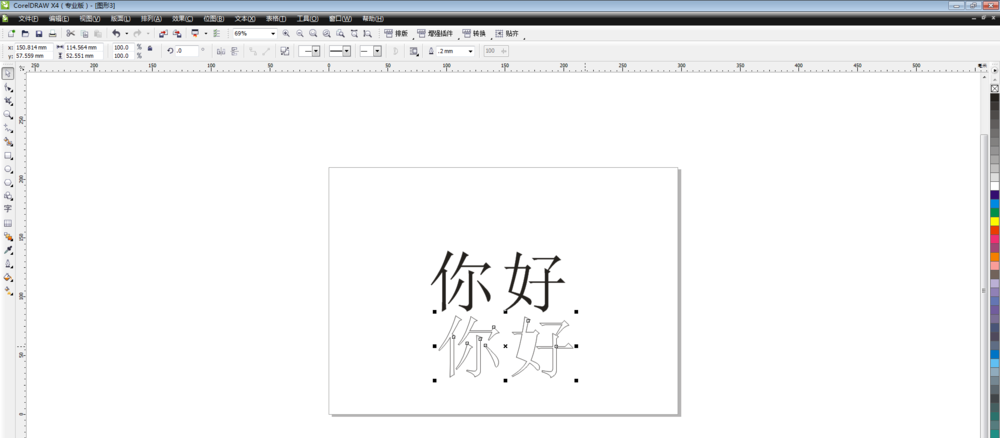Viewport: 1000px width, 438px height.
Task: Open a file with folder icon
Action: (x=26, y=33)
